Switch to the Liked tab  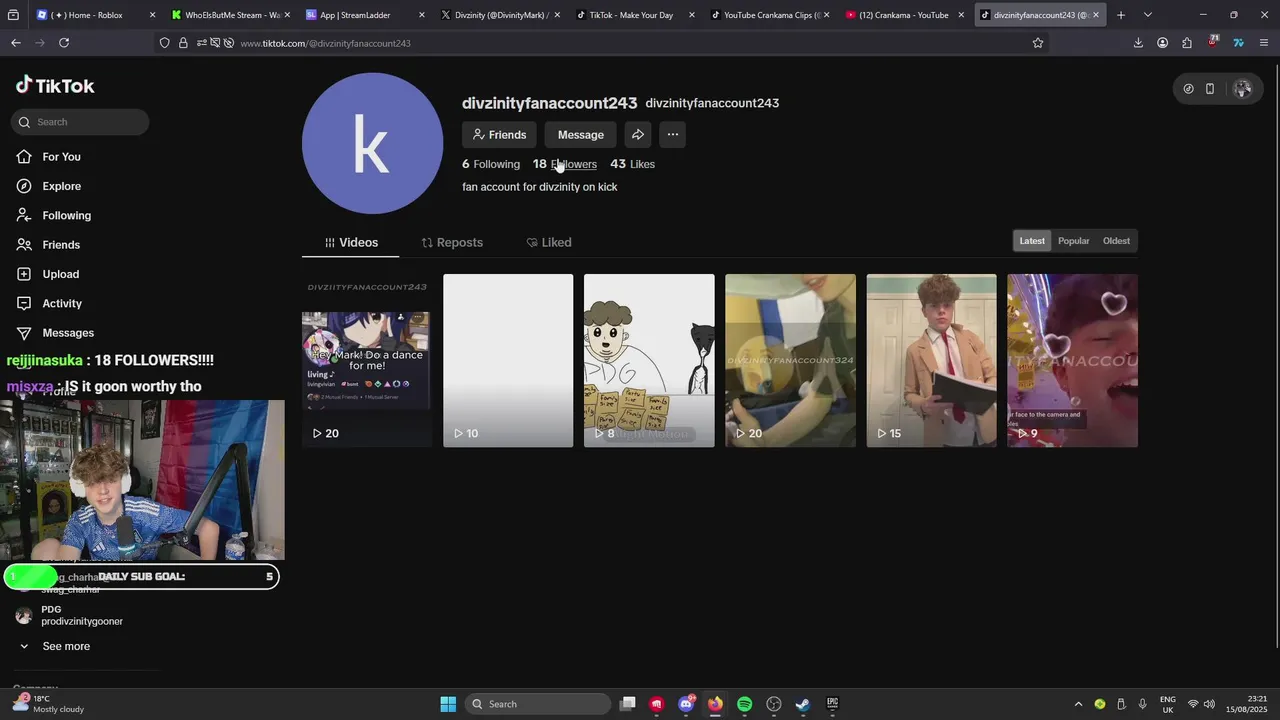point(549,243)
